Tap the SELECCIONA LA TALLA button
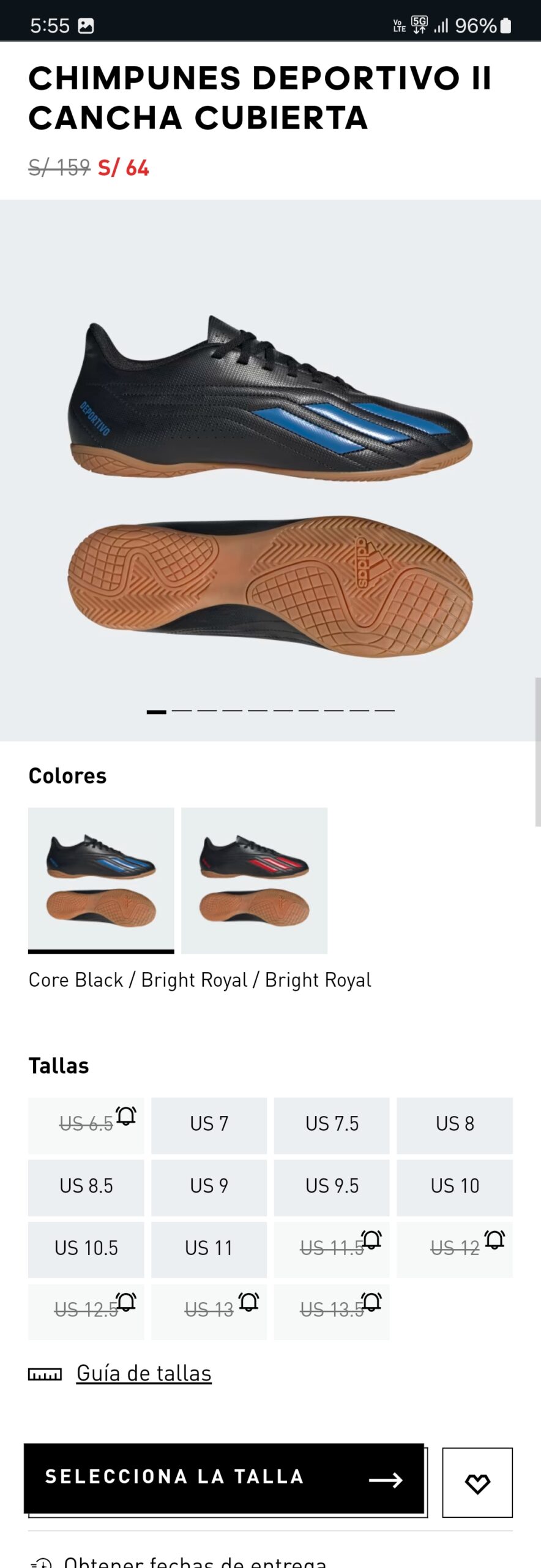The width and height of the screenshot is (541, 1568). [x=224, y=1478]
